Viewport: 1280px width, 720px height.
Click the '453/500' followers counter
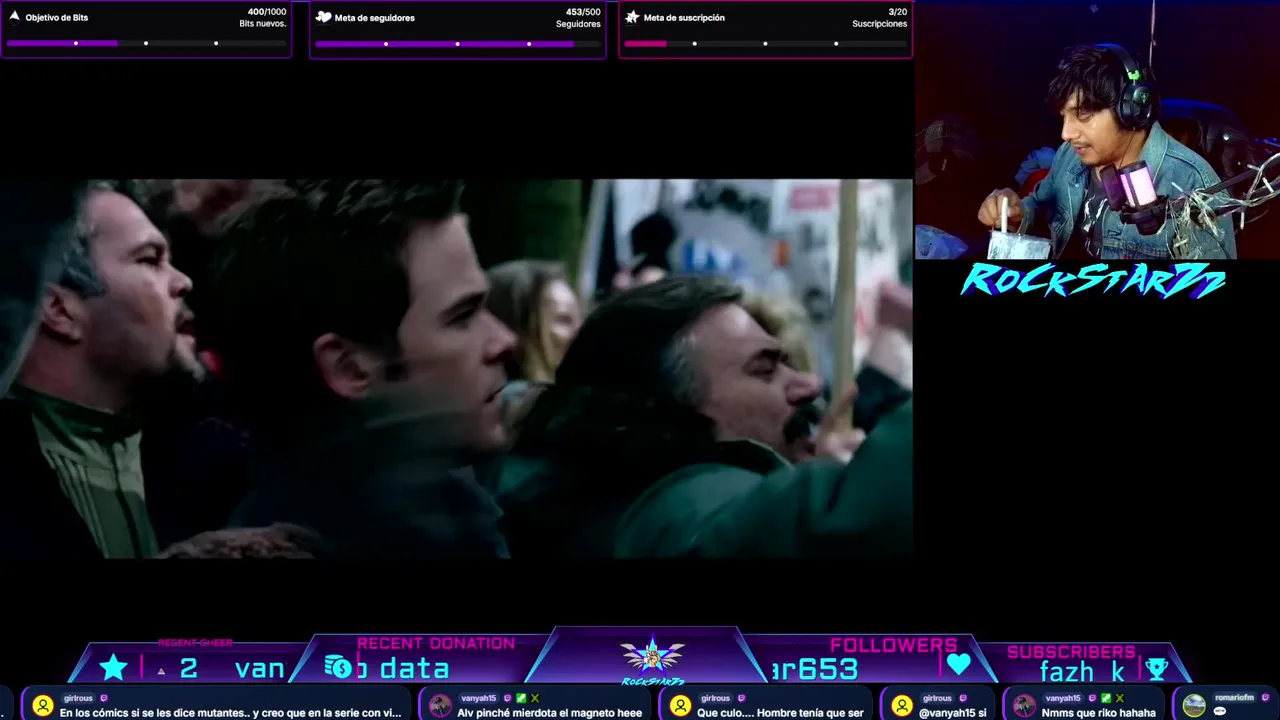[583, 12]
